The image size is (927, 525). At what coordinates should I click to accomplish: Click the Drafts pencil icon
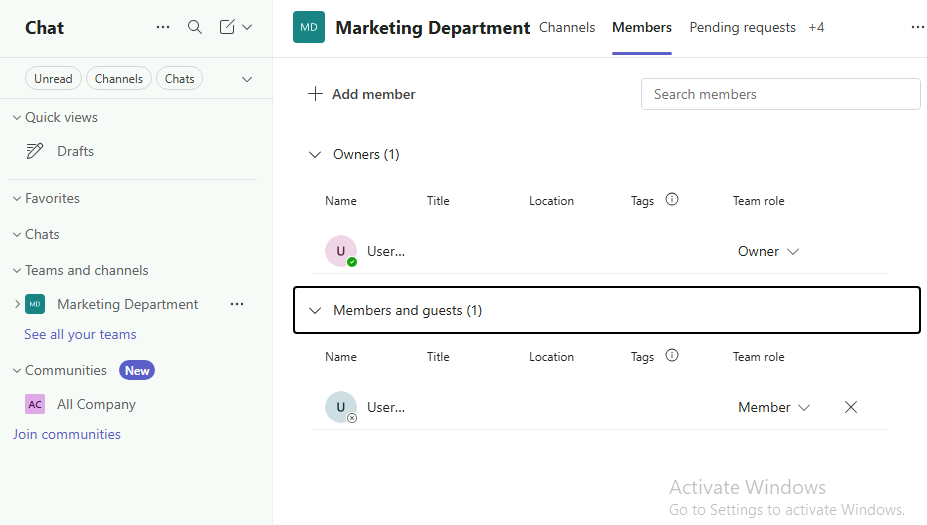pos(35,151)
